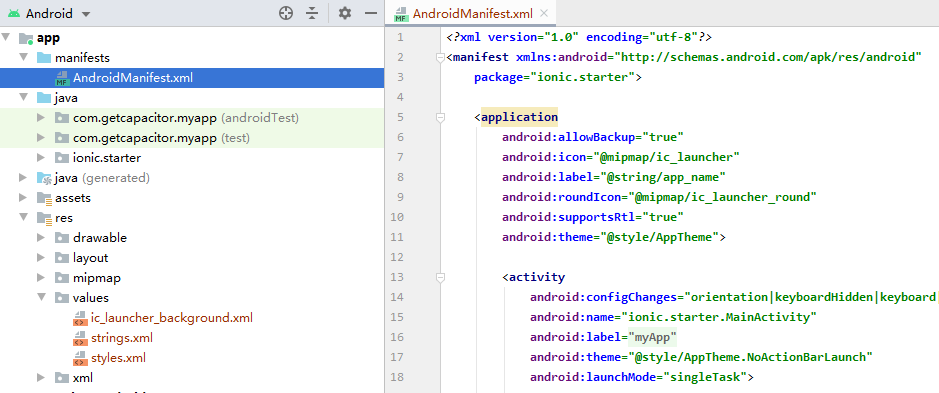
Task: Expand the layout folder
Action: (41, 258)
